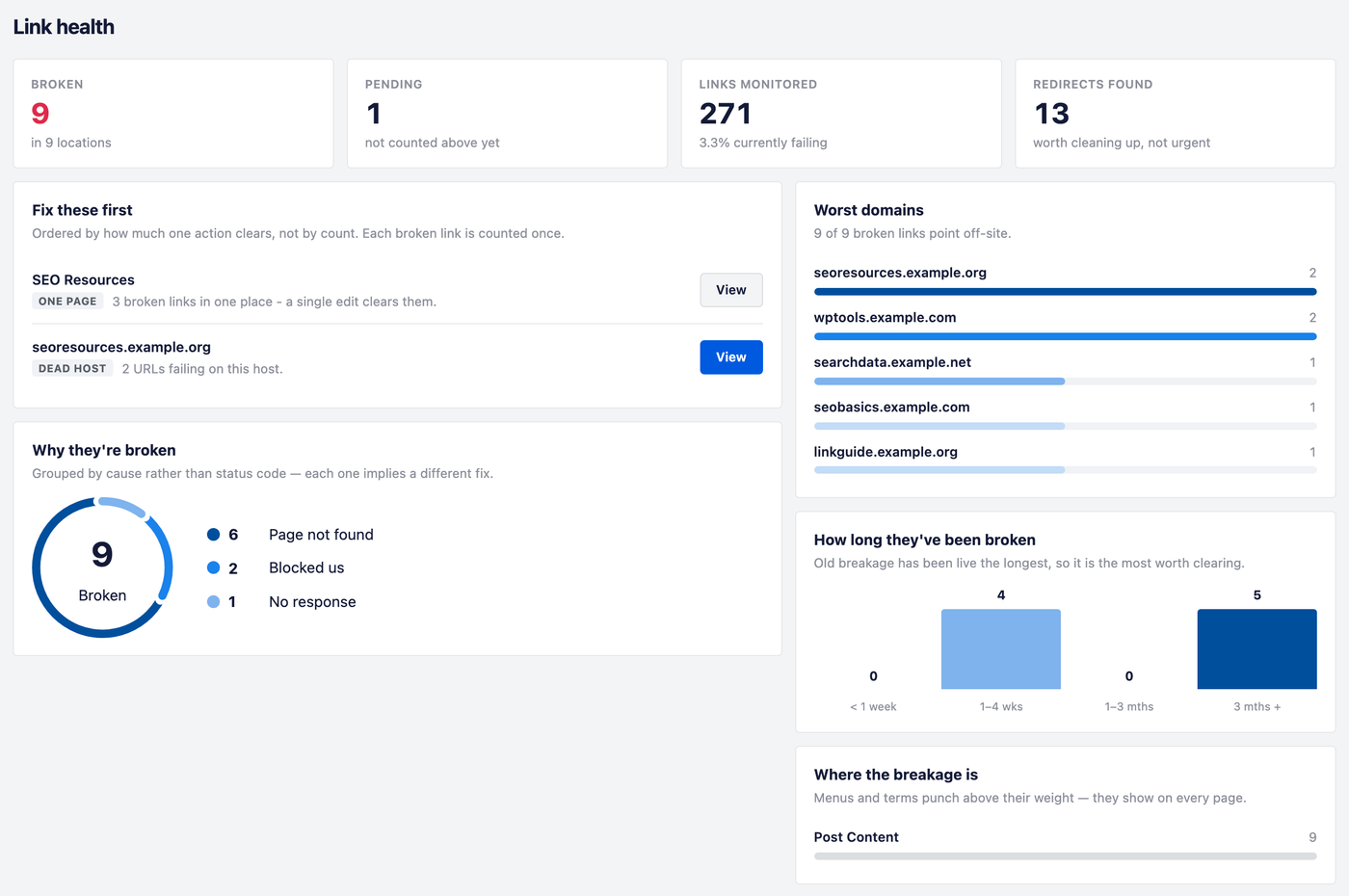Screen dimensions: 1349x896
Task: Select wptools.example.com domain name
Action: coord(885,318)
